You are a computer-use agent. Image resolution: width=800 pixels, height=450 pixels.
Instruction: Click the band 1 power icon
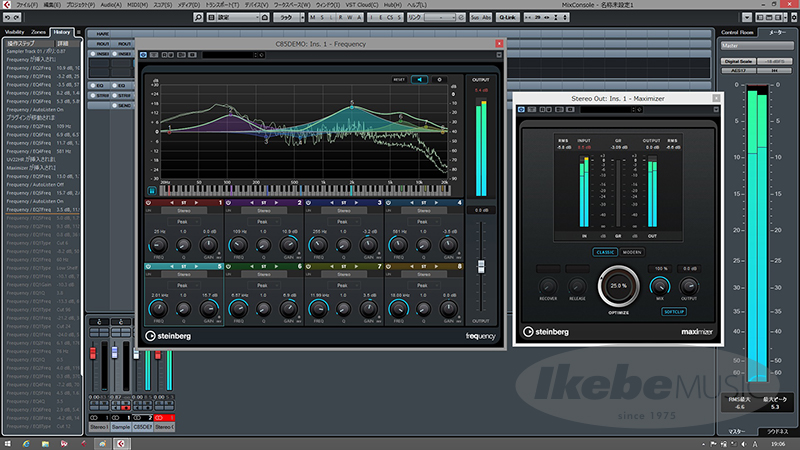click(149, 202)
